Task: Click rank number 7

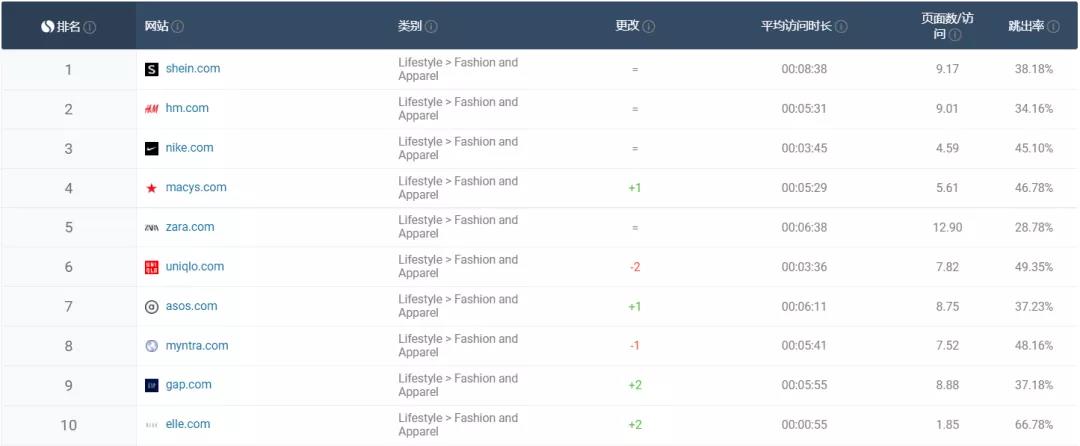Action: pos(69,307)
